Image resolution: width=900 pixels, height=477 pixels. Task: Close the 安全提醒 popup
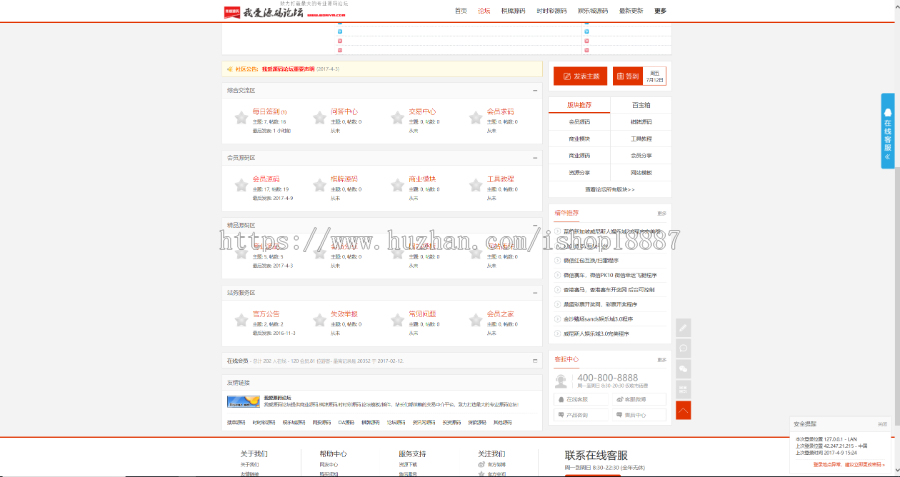click(x=882, y=424)
